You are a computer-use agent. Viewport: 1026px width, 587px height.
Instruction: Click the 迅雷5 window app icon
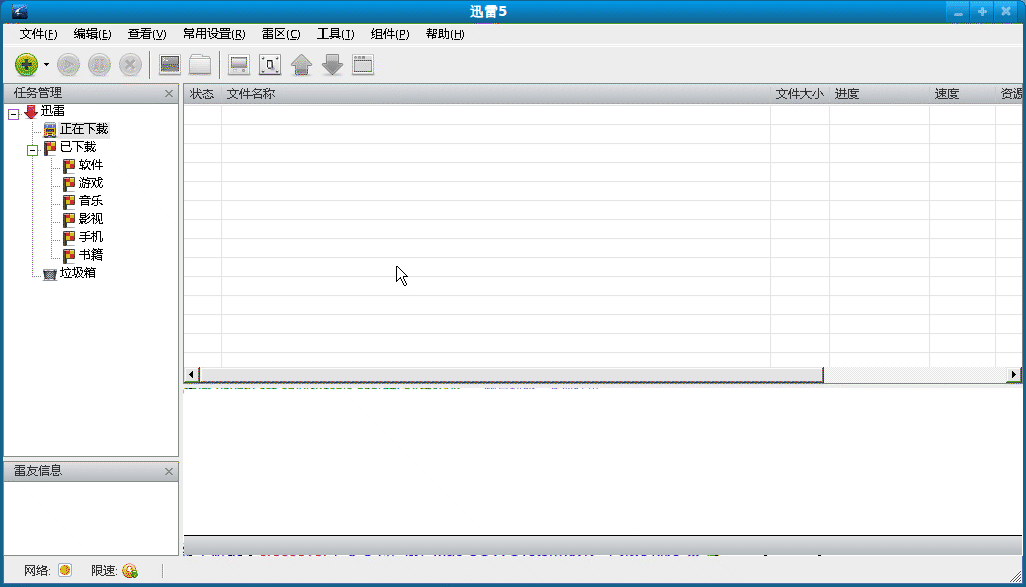20,11
